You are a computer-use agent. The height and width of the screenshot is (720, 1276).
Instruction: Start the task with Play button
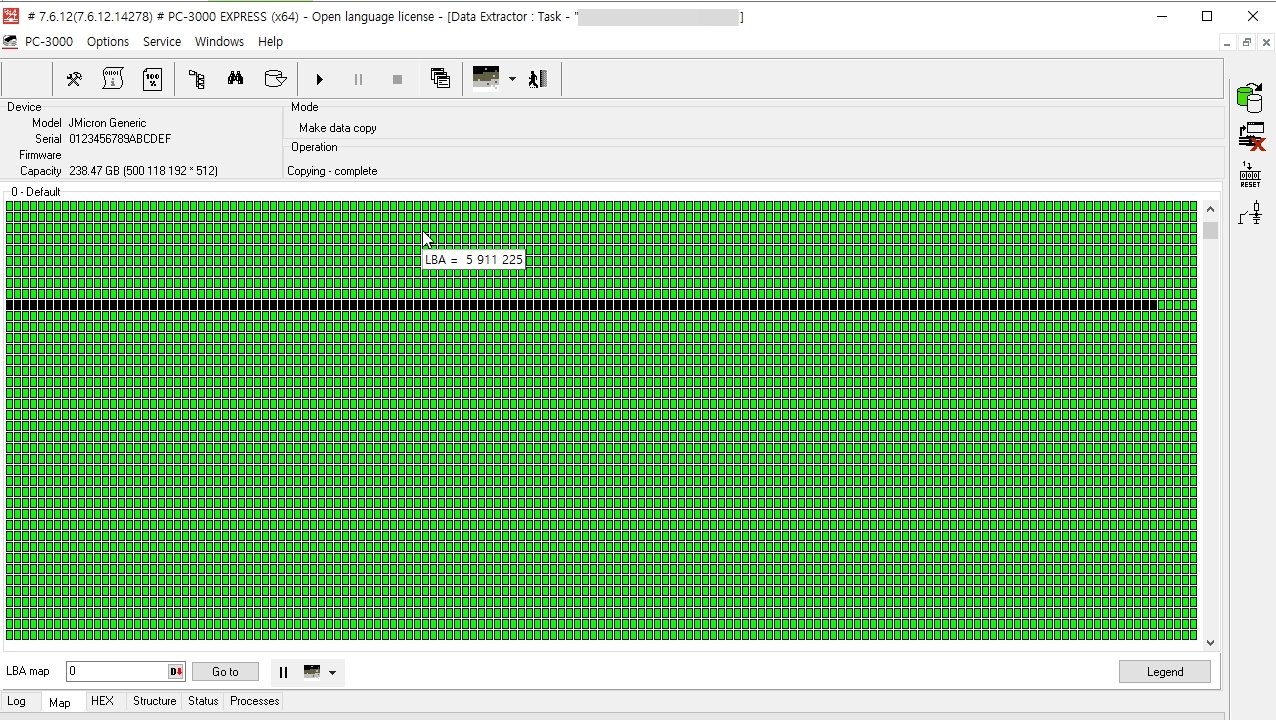pyautogui.click(x=319, y=79)
